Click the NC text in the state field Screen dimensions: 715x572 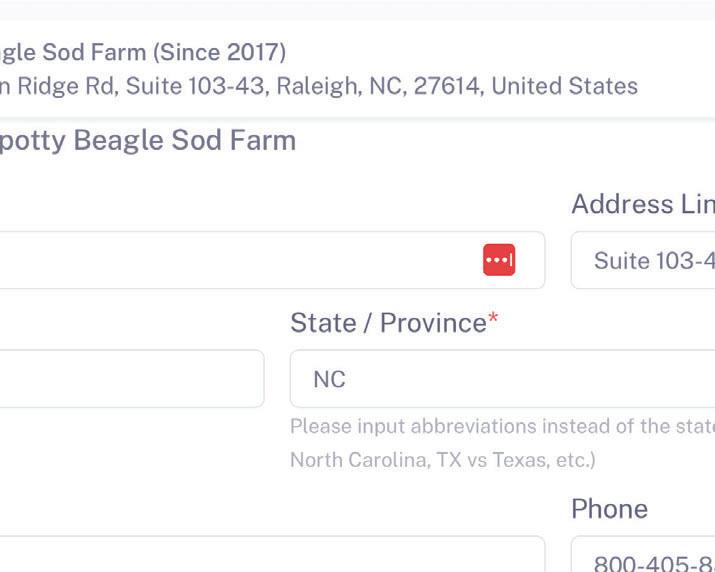329,380
